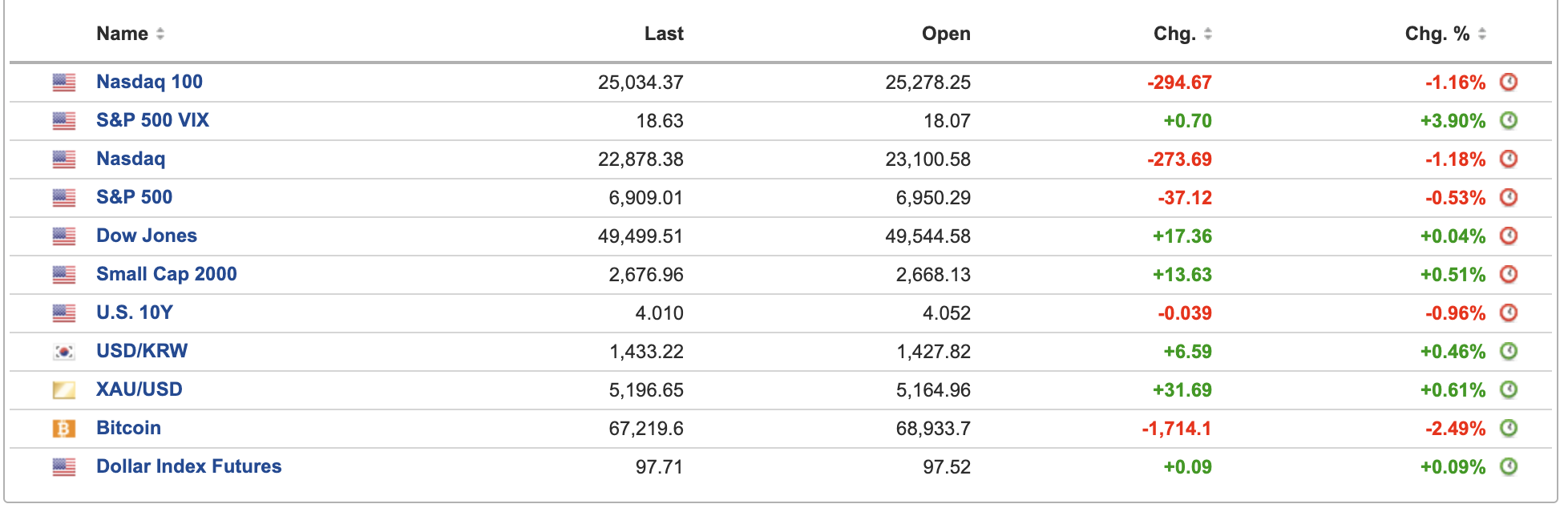Click the South Korea flag icon for USD/KRW
The width and height of the screenshot is (1568, 508).
point(64,352)
